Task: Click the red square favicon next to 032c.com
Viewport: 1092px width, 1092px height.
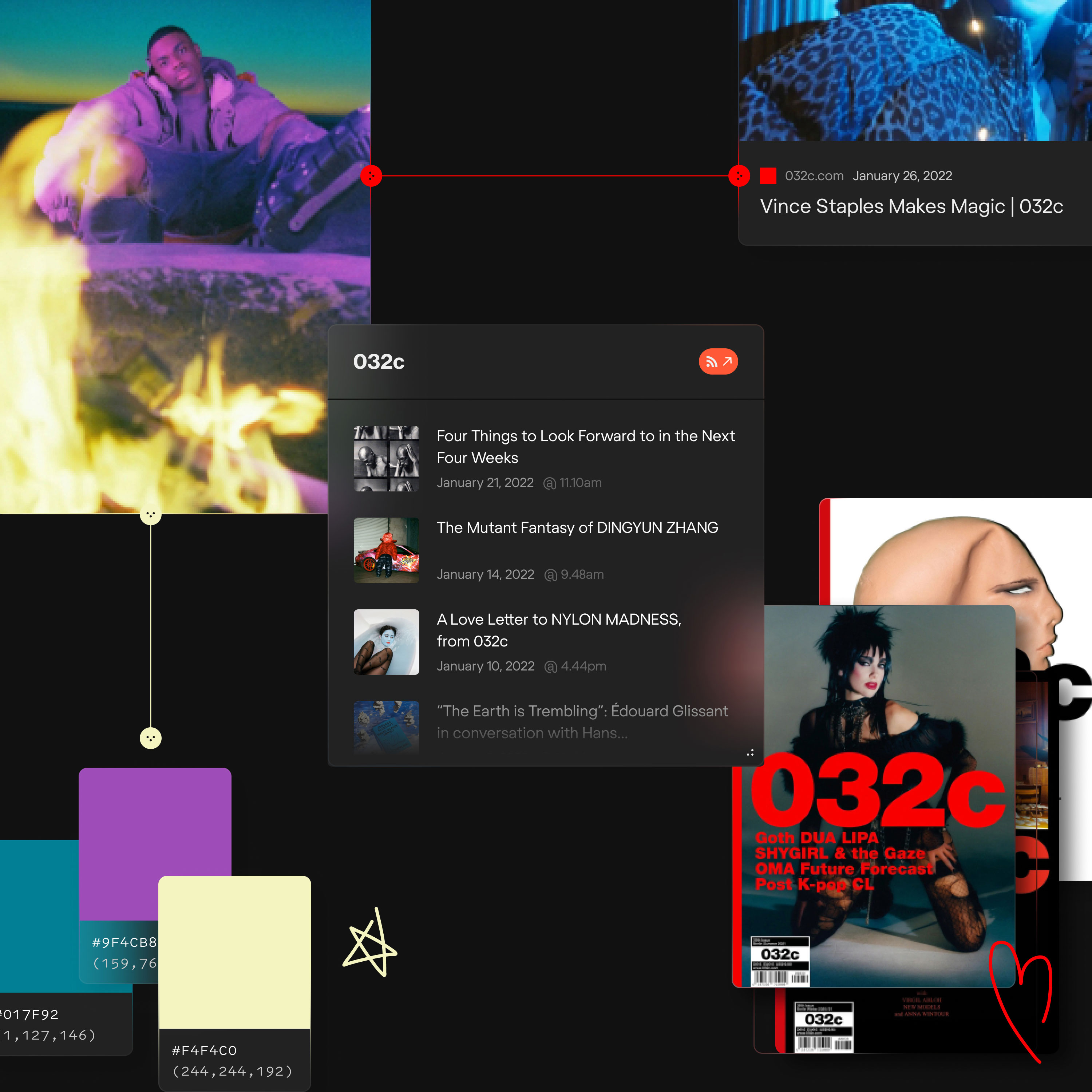Action: click(x=768, y=176)
